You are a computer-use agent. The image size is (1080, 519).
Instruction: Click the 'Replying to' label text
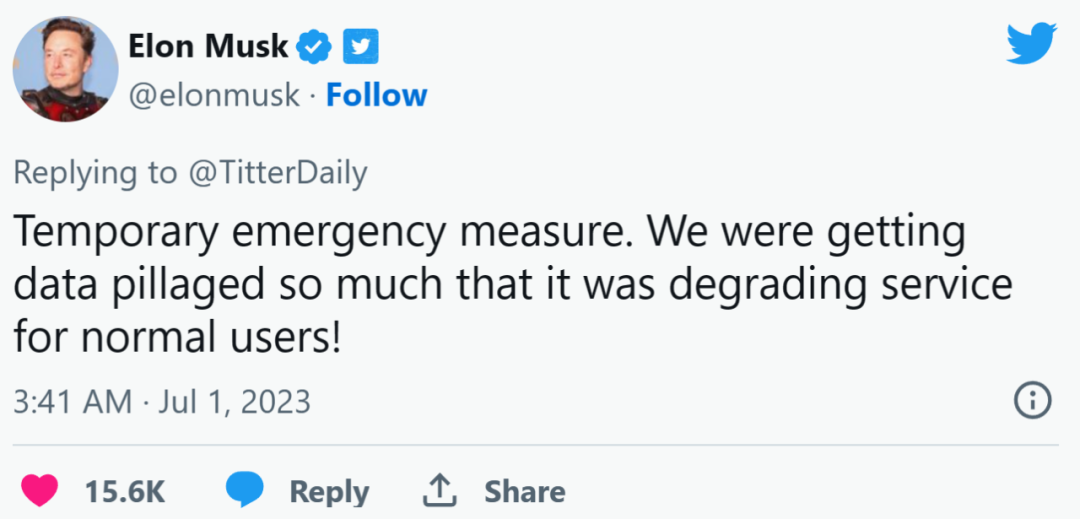tap(94, 173)
